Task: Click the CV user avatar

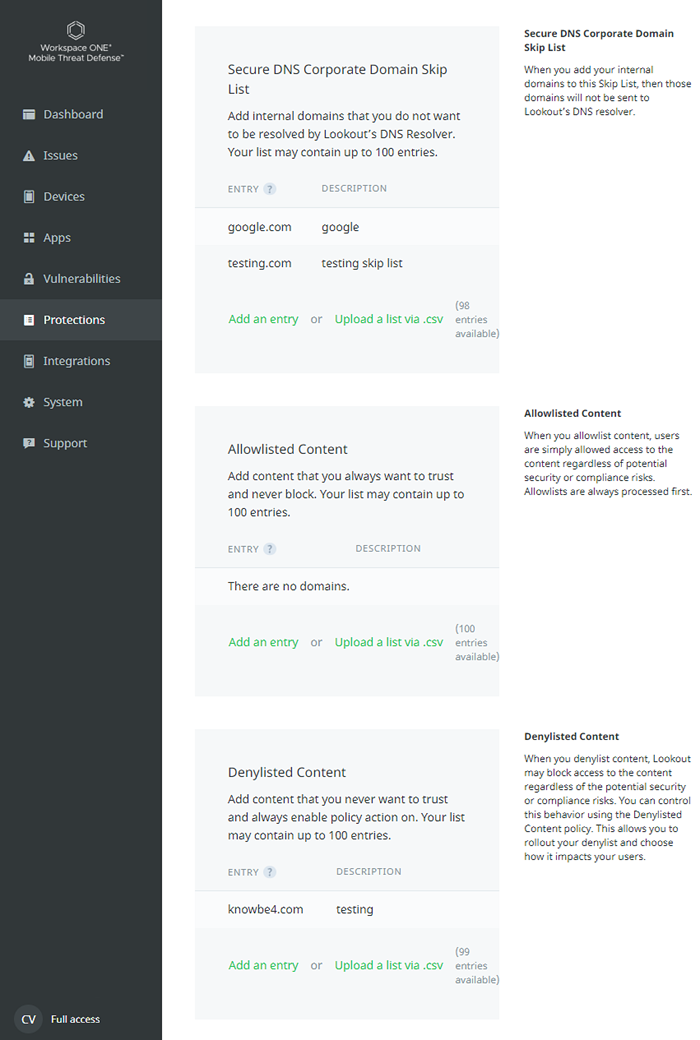Action: pos(29,1019)
